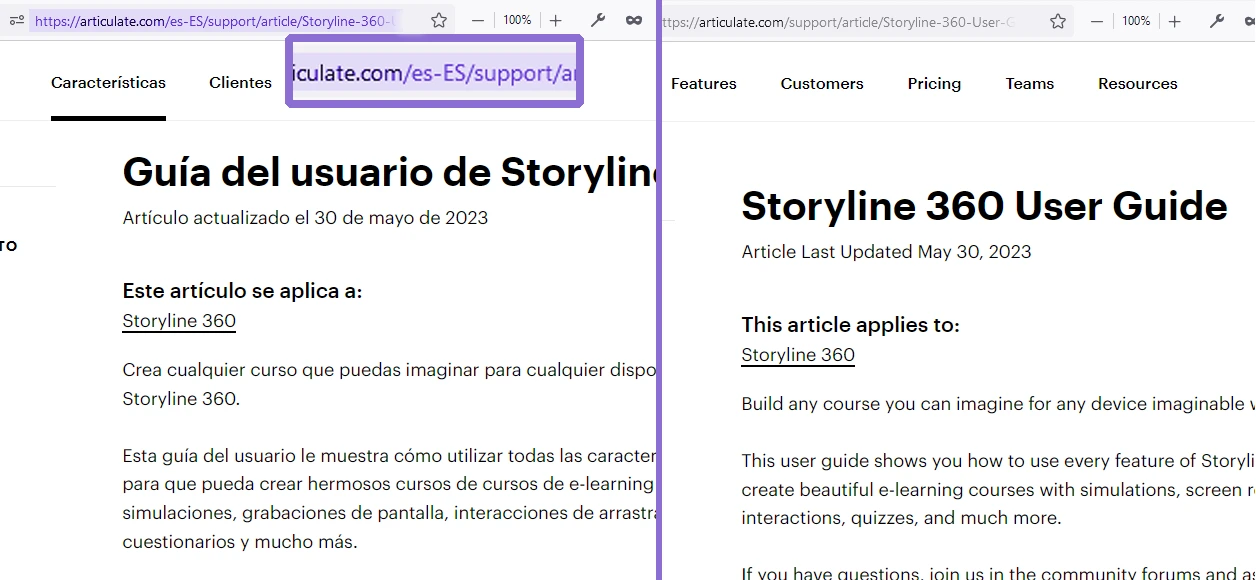Click the sentence starting 'If you have questions'
Viewport: 1256px width, 580px height.
[x=998, y=574]
